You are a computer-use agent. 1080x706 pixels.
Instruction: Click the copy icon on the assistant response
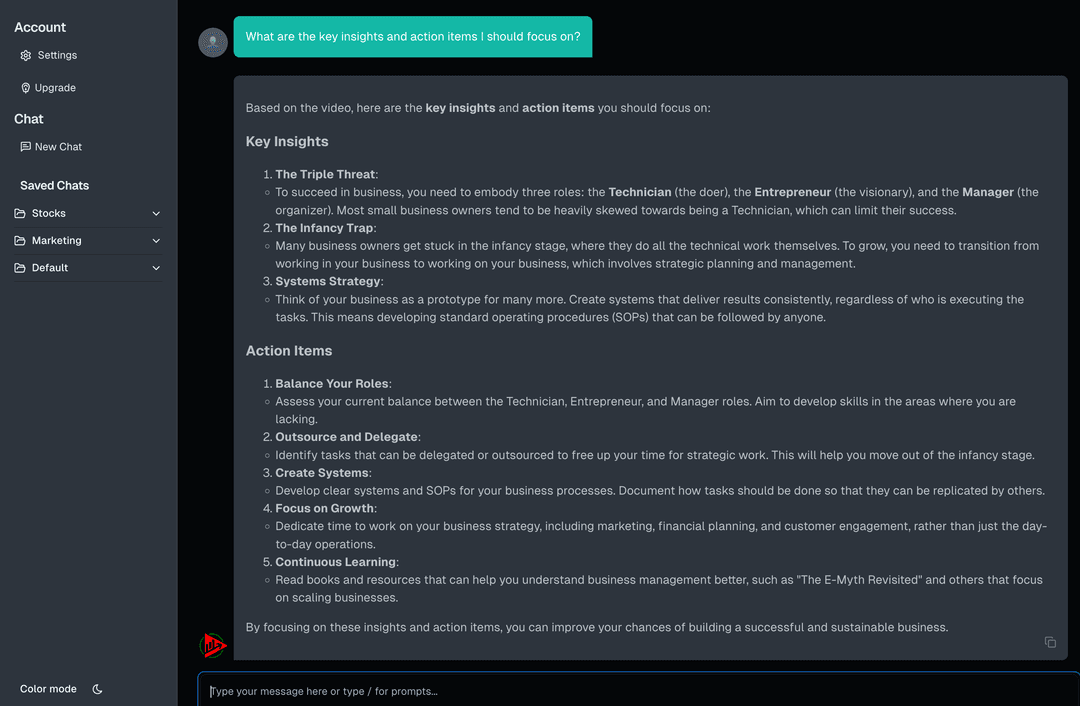coord(1050,642)
